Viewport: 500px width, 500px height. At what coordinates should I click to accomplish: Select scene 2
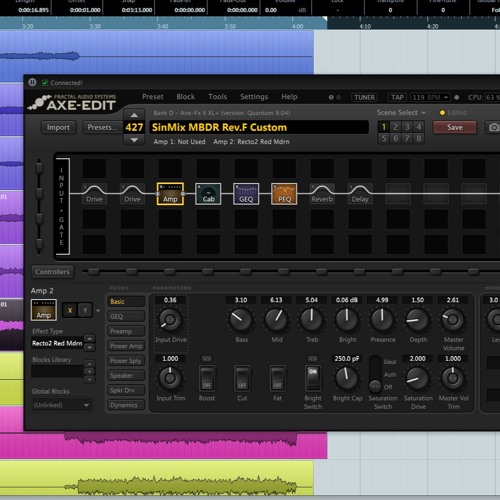(x=395, y=127)
